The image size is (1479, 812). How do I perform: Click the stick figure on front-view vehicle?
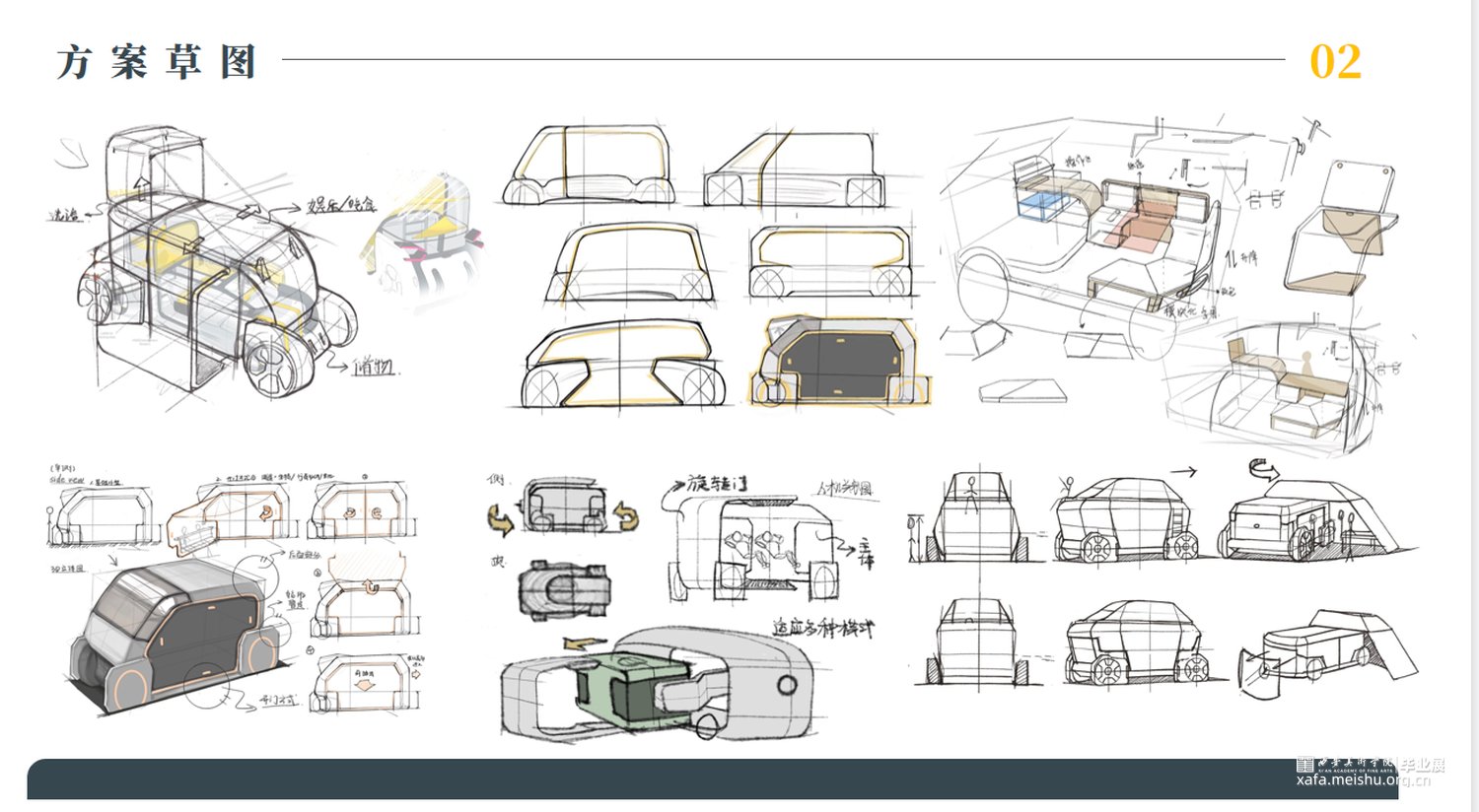(x=973, y=486)
